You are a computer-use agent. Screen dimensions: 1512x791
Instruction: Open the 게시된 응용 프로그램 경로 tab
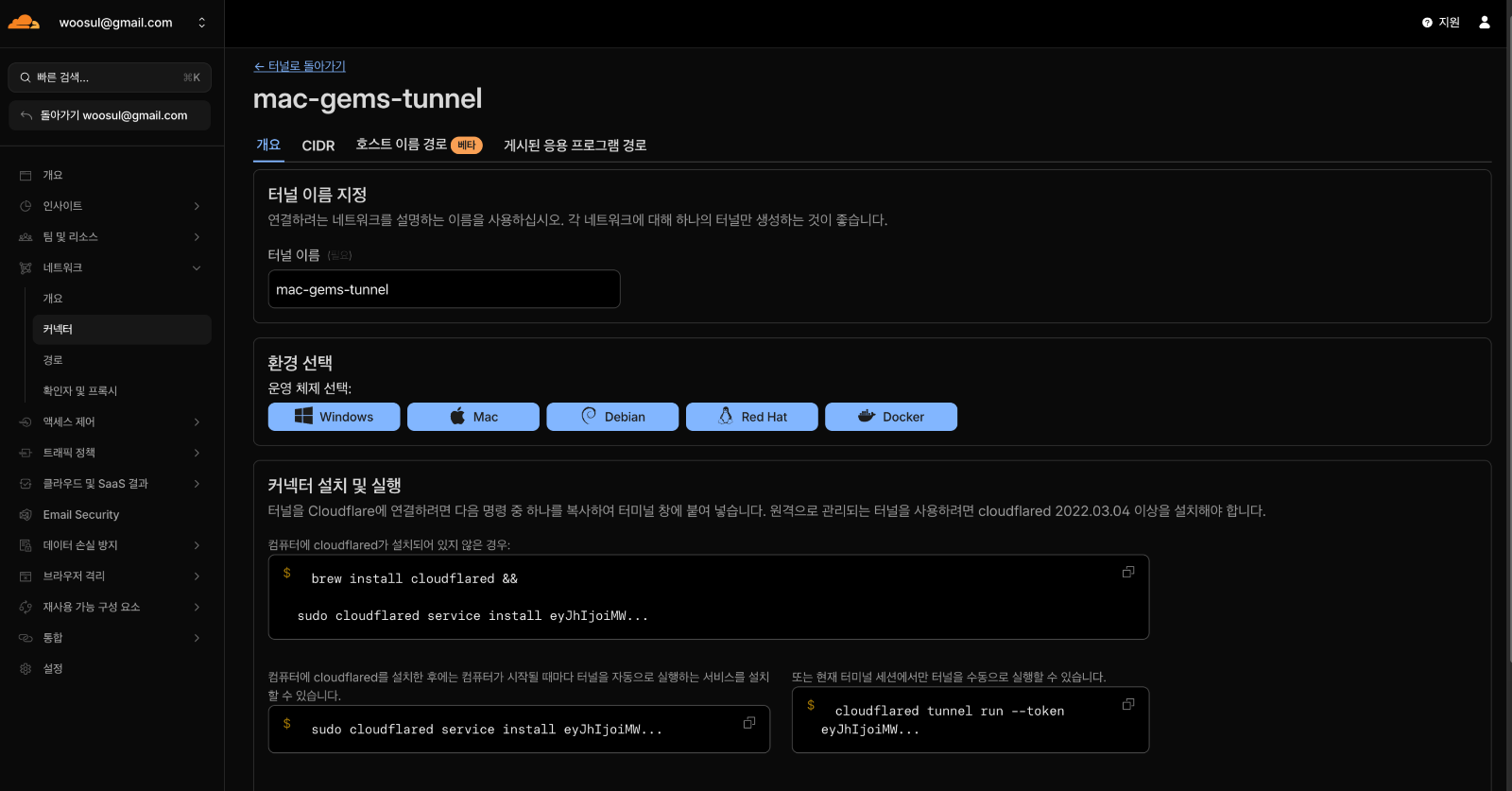(575, 146)
